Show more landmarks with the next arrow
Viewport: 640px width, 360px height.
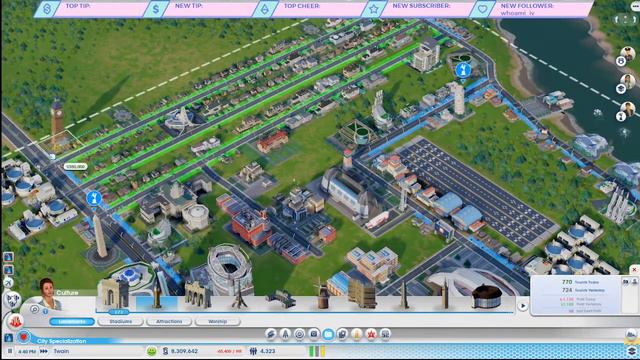coord(522,306)
